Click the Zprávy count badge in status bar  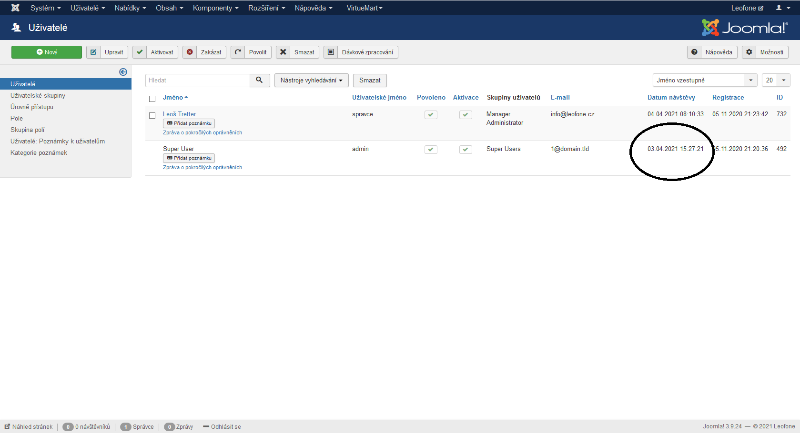(x=169, y=426)
